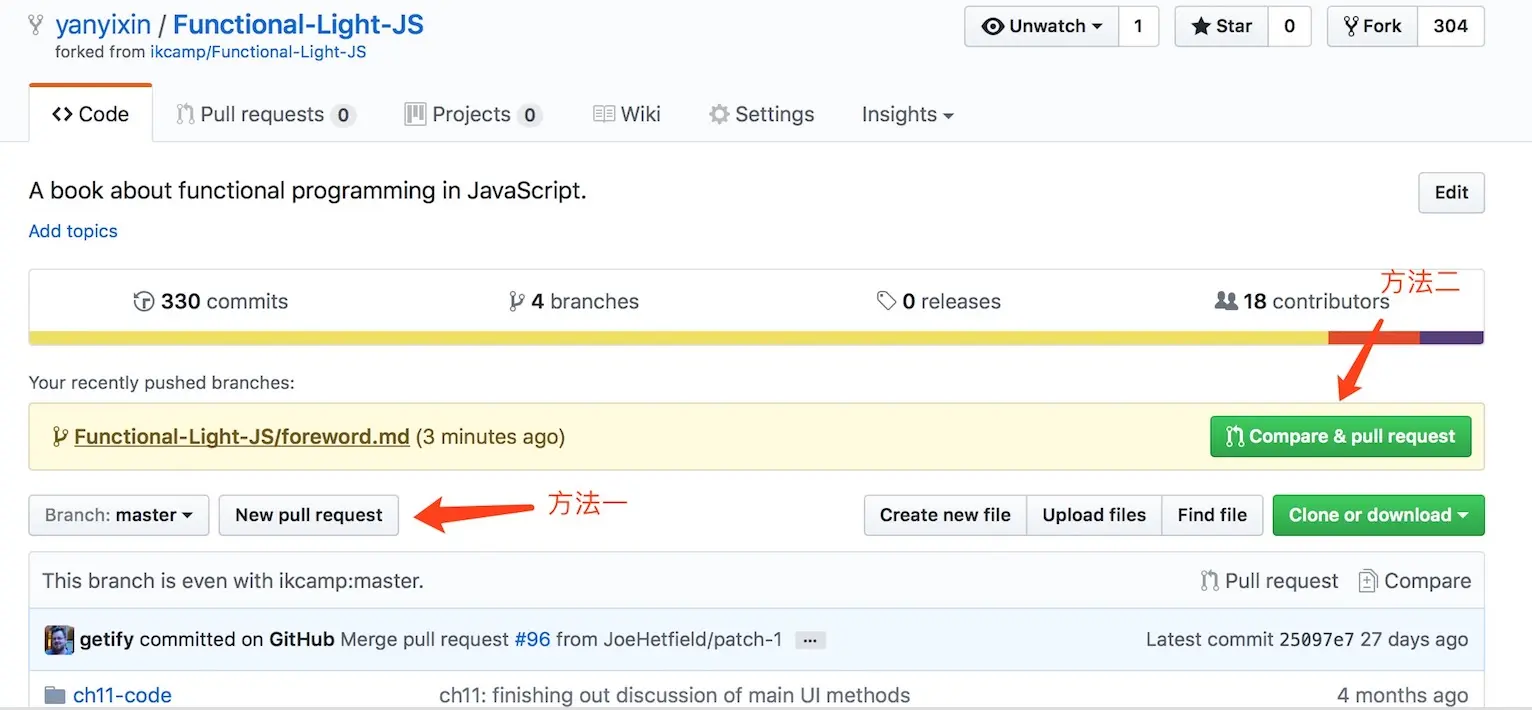Click the Find file button
The width and height of the screenshot is (1532, 710).
[1212, 515]
